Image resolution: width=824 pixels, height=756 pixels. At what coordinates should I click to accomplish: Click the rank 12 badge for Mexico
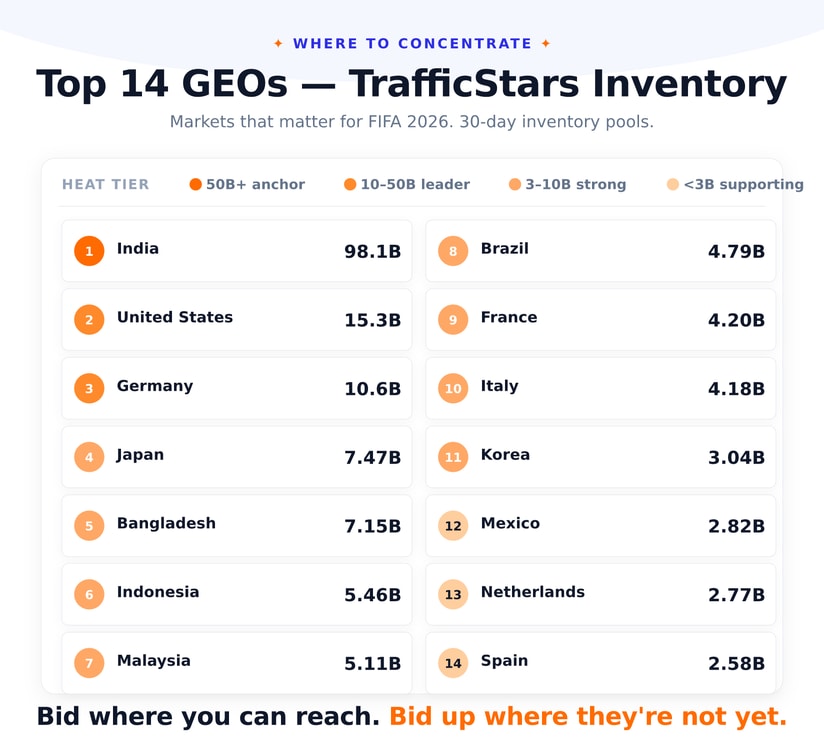(453, 525)
